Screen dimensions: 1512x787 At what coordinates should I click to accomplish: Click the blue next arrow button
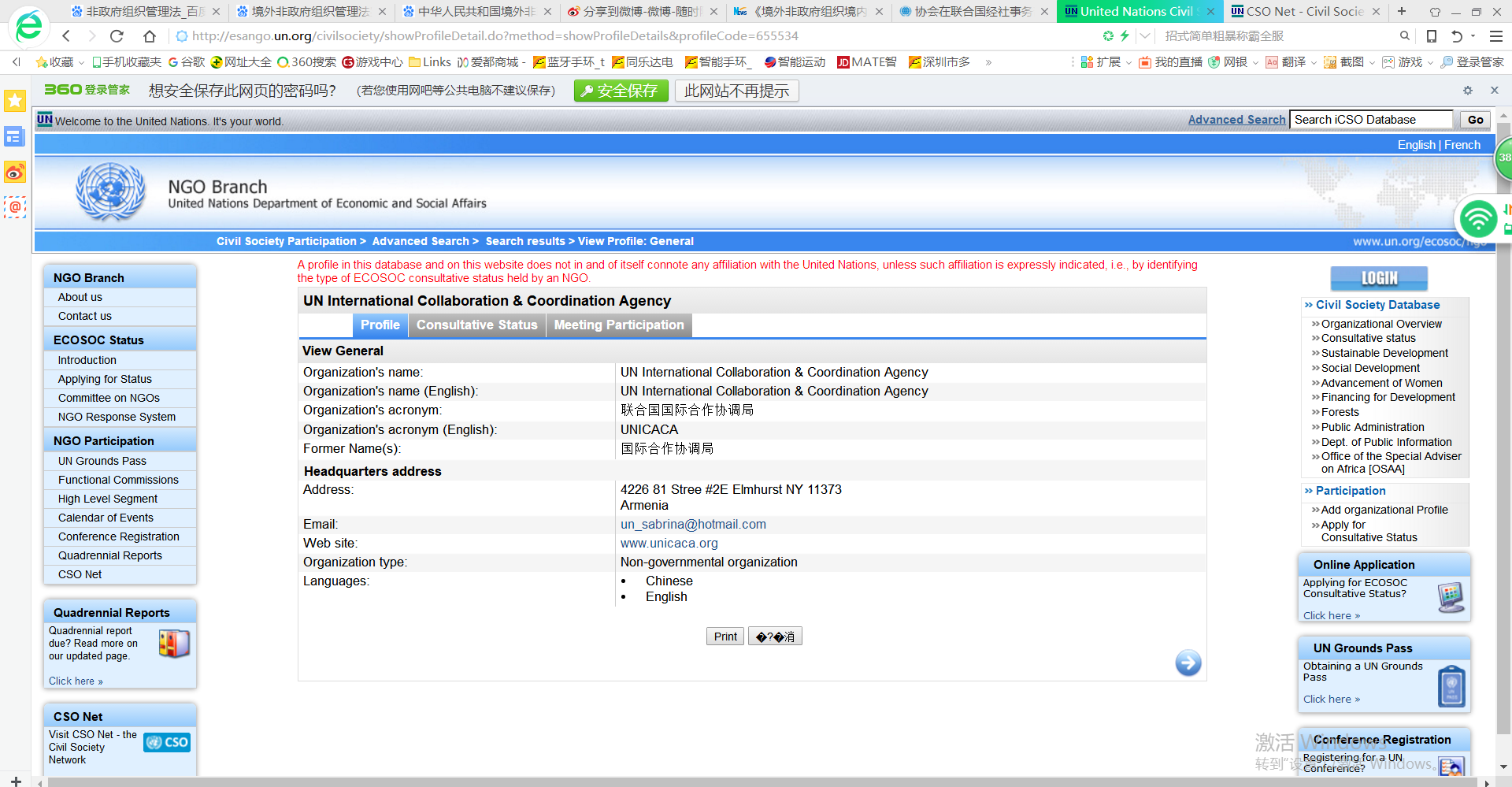[1188, 663]
